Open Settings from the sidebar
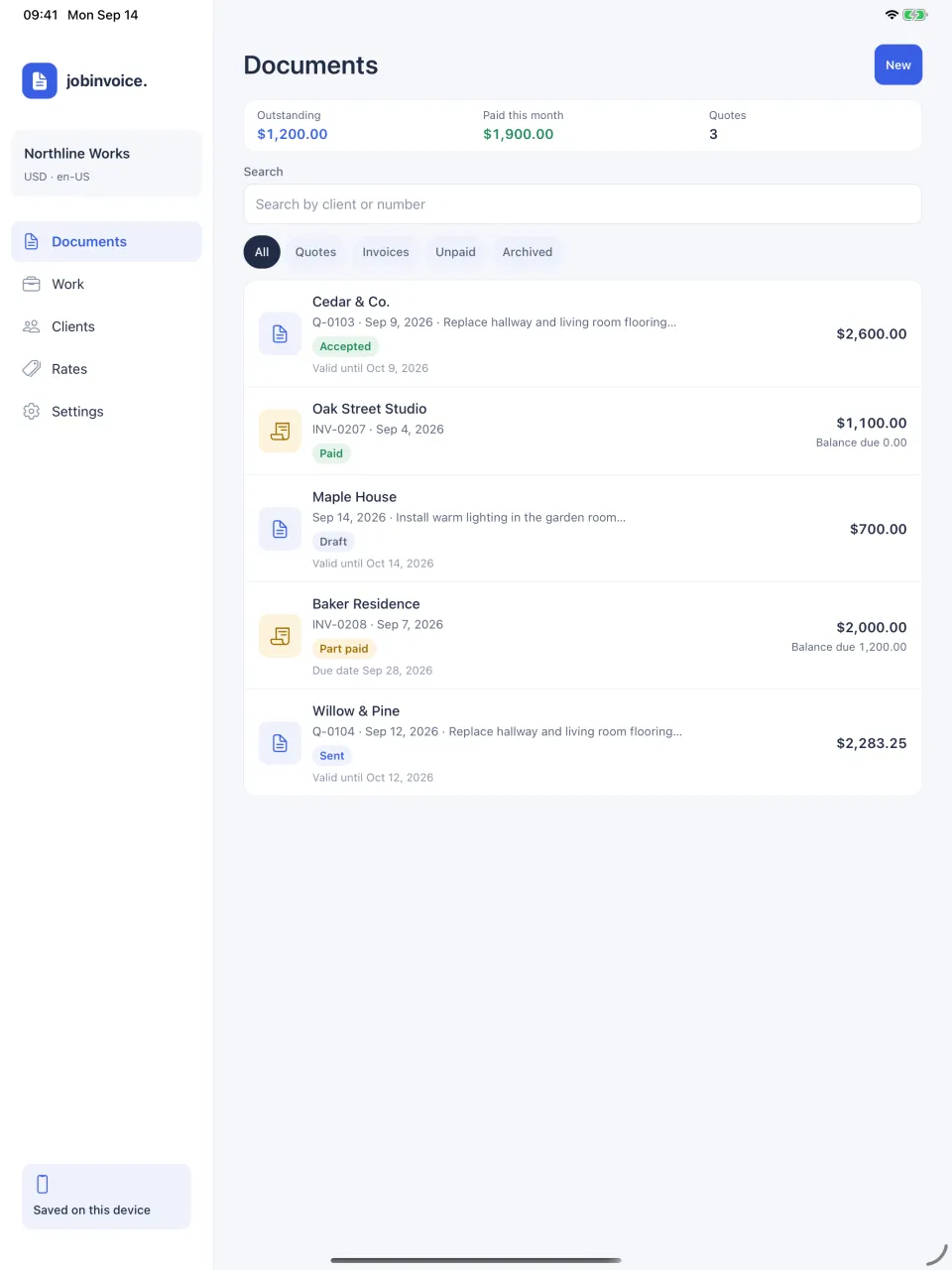This screenshot has height=1270, width=952. click(x=106, y=412)
